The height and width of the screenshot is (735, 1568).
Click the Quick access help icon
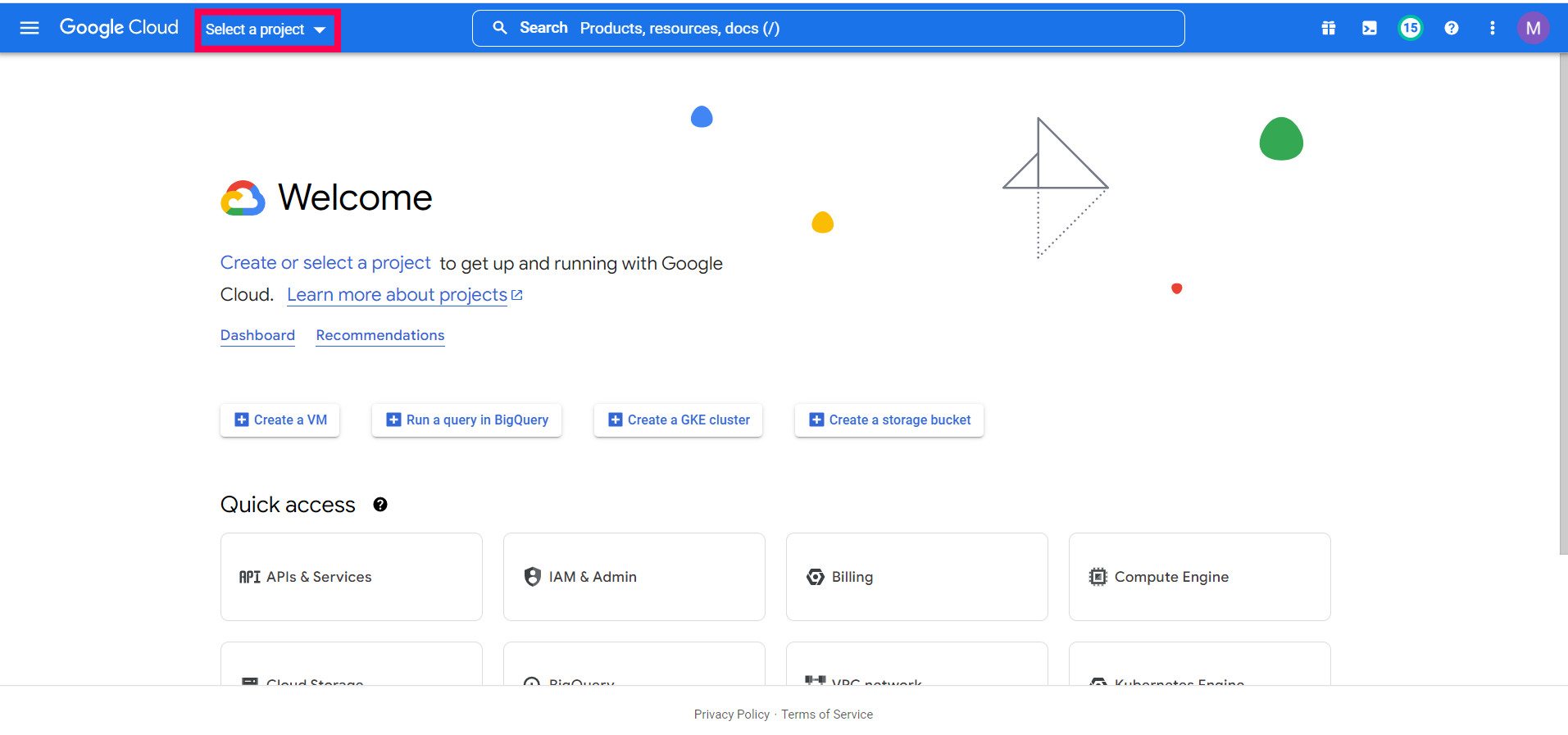(x=380, y=505)
